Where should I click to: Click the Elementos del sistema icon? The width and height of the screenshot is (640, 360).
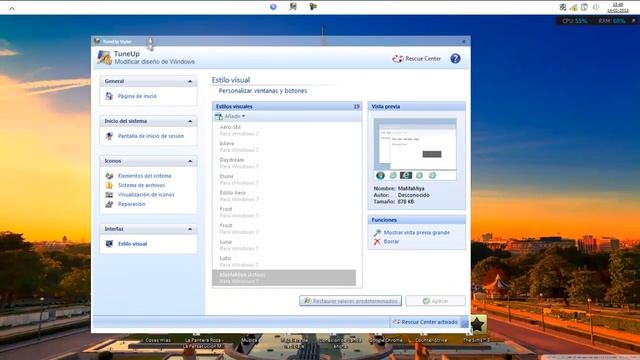pos(109,176)
